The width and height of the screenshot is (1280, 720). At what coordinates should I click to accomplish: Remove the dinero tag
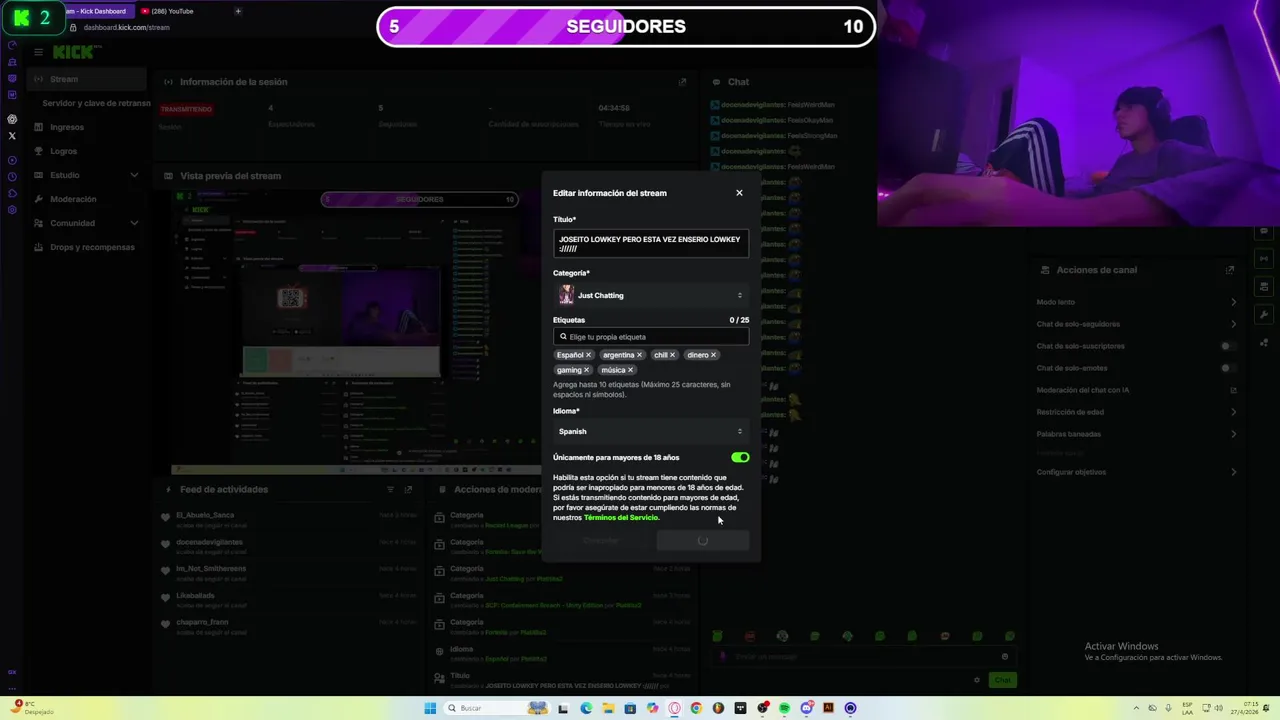(x=714, y=355)
